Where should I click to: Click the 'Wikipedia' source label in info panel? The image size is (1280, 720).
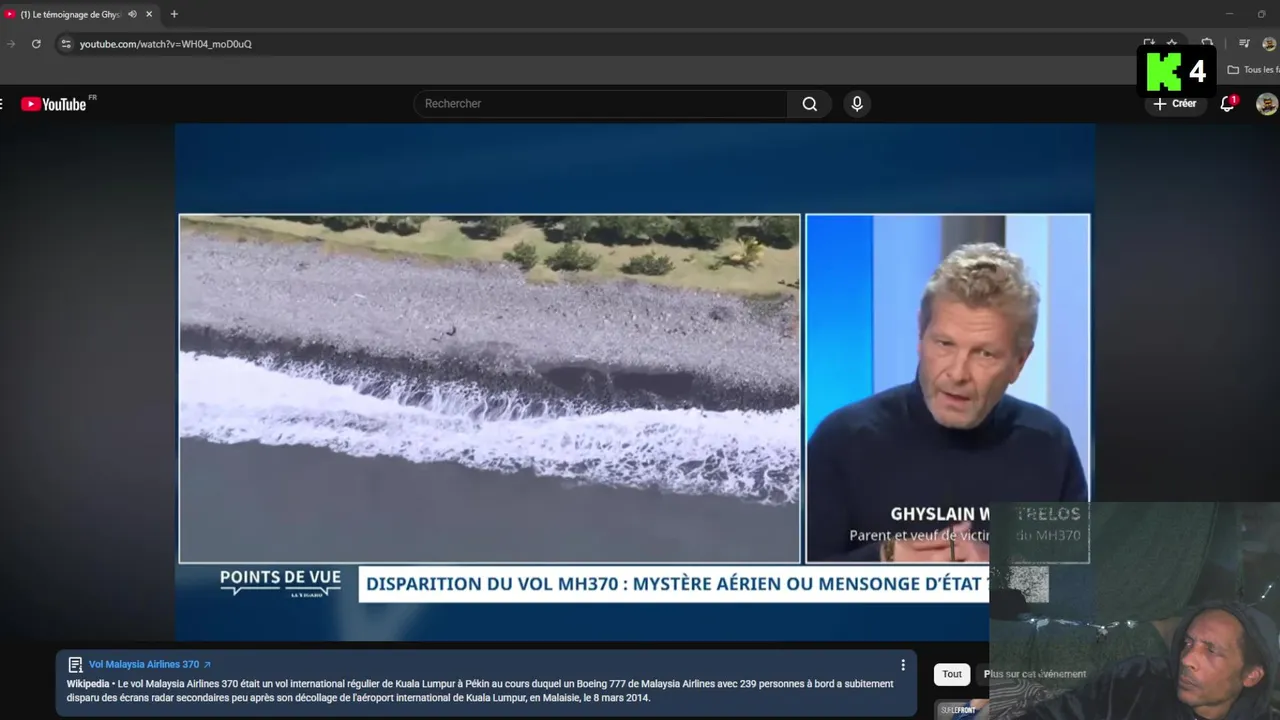(88, 684)
